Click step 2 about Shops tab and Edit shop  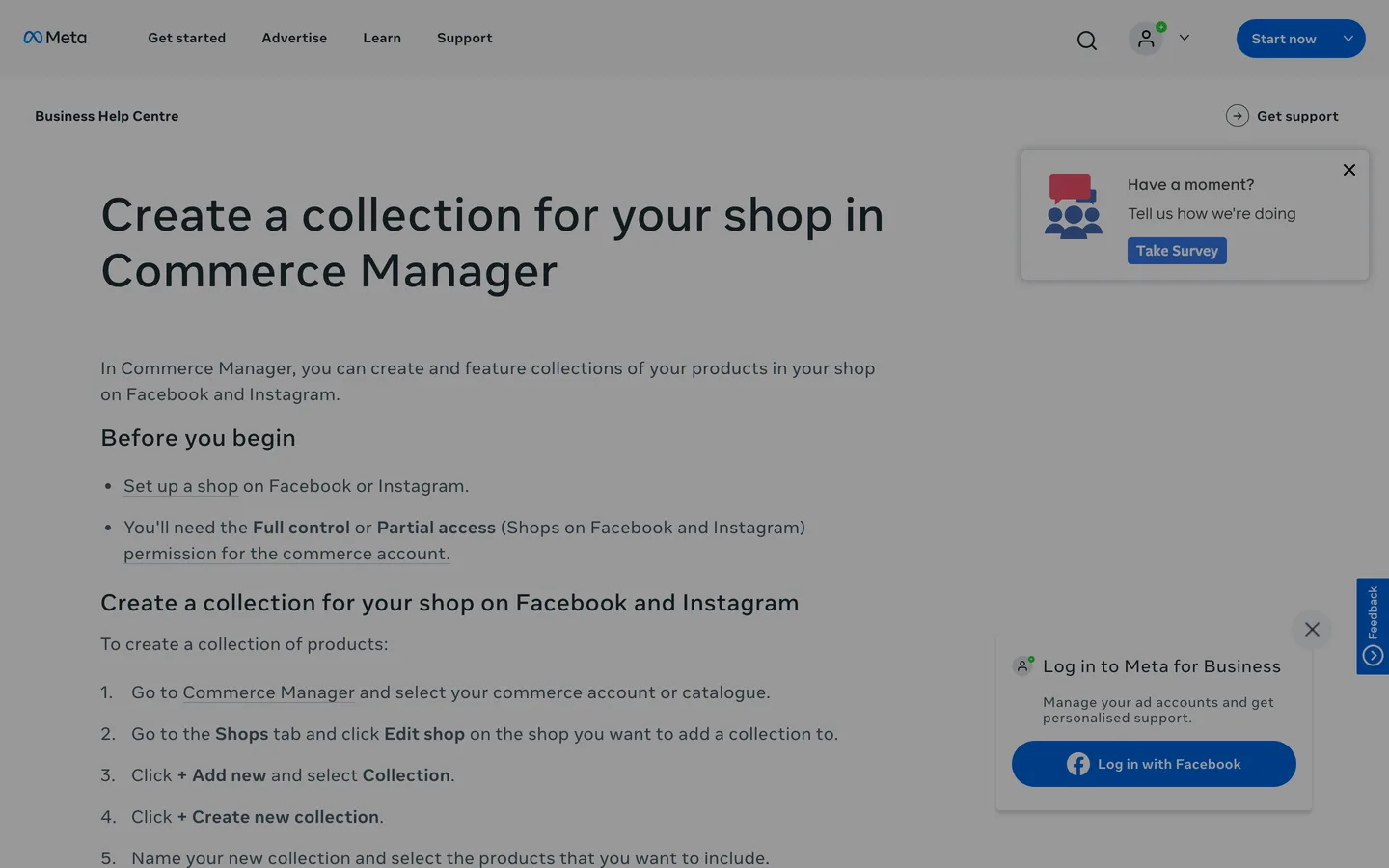[484, 734]
